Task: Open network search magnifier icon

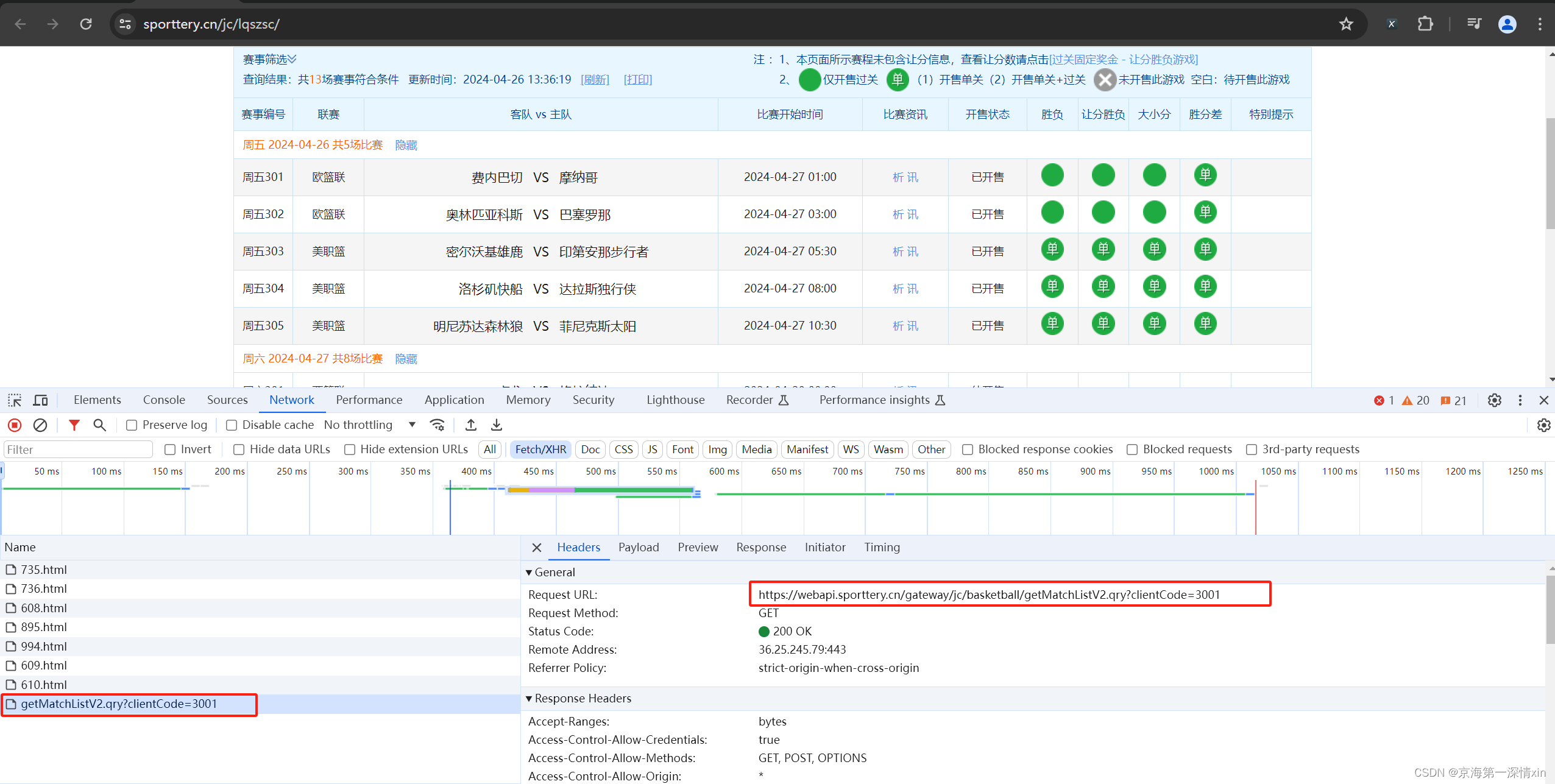Action: click(99, 425)
